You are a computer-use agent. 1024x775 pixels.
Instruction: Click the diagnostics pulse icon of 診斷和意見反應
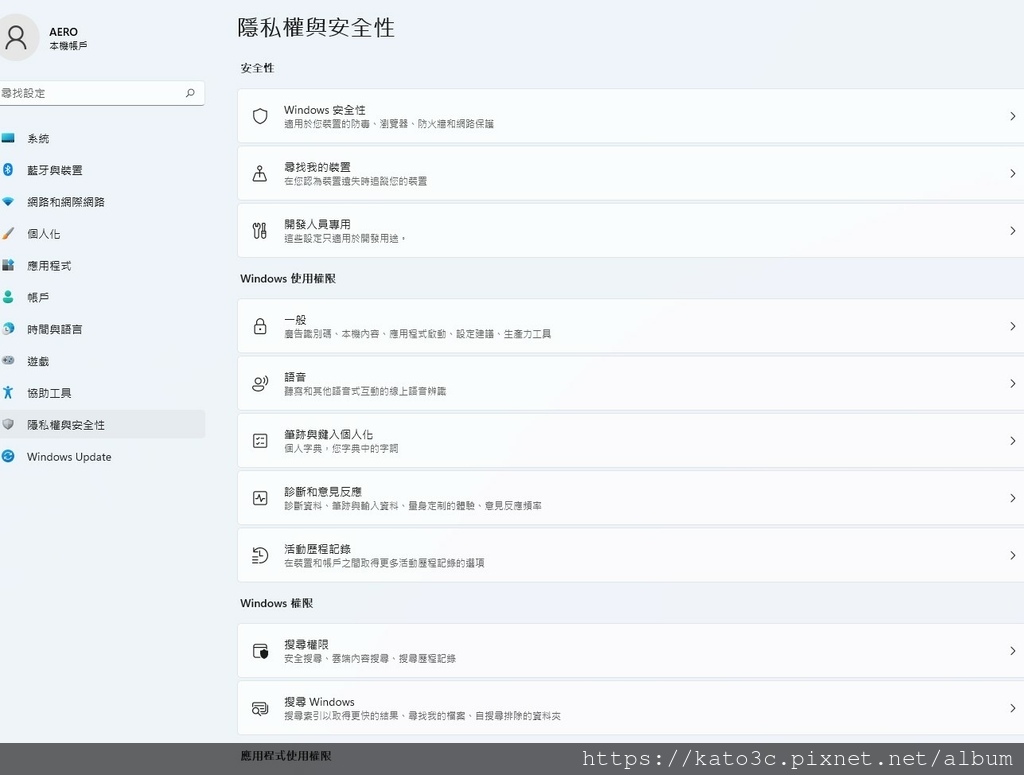pyautogui.click(x=260, y=498)
